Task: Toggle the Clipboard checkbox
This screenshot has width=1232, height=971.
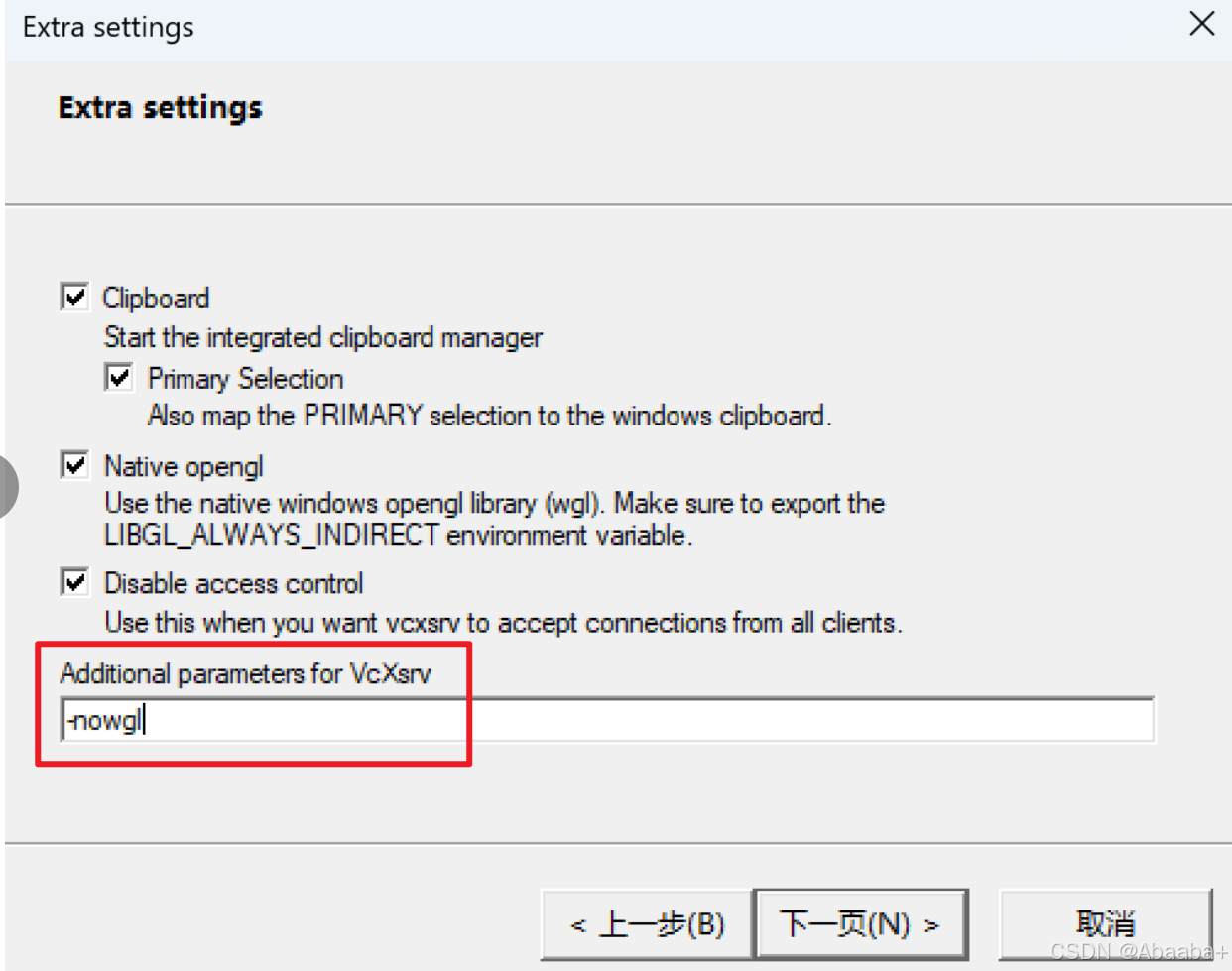Action: tap(75, 297)
